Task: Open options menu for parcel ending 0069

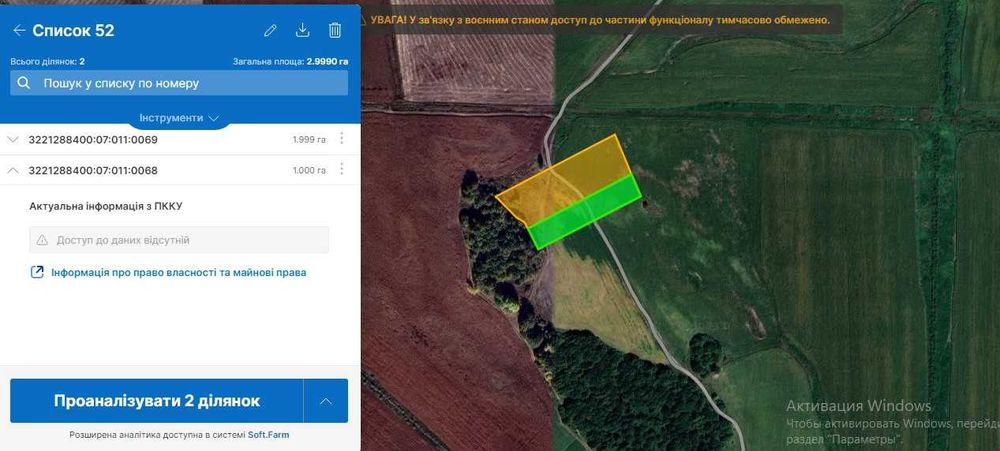Action: [x=342, y=138]
